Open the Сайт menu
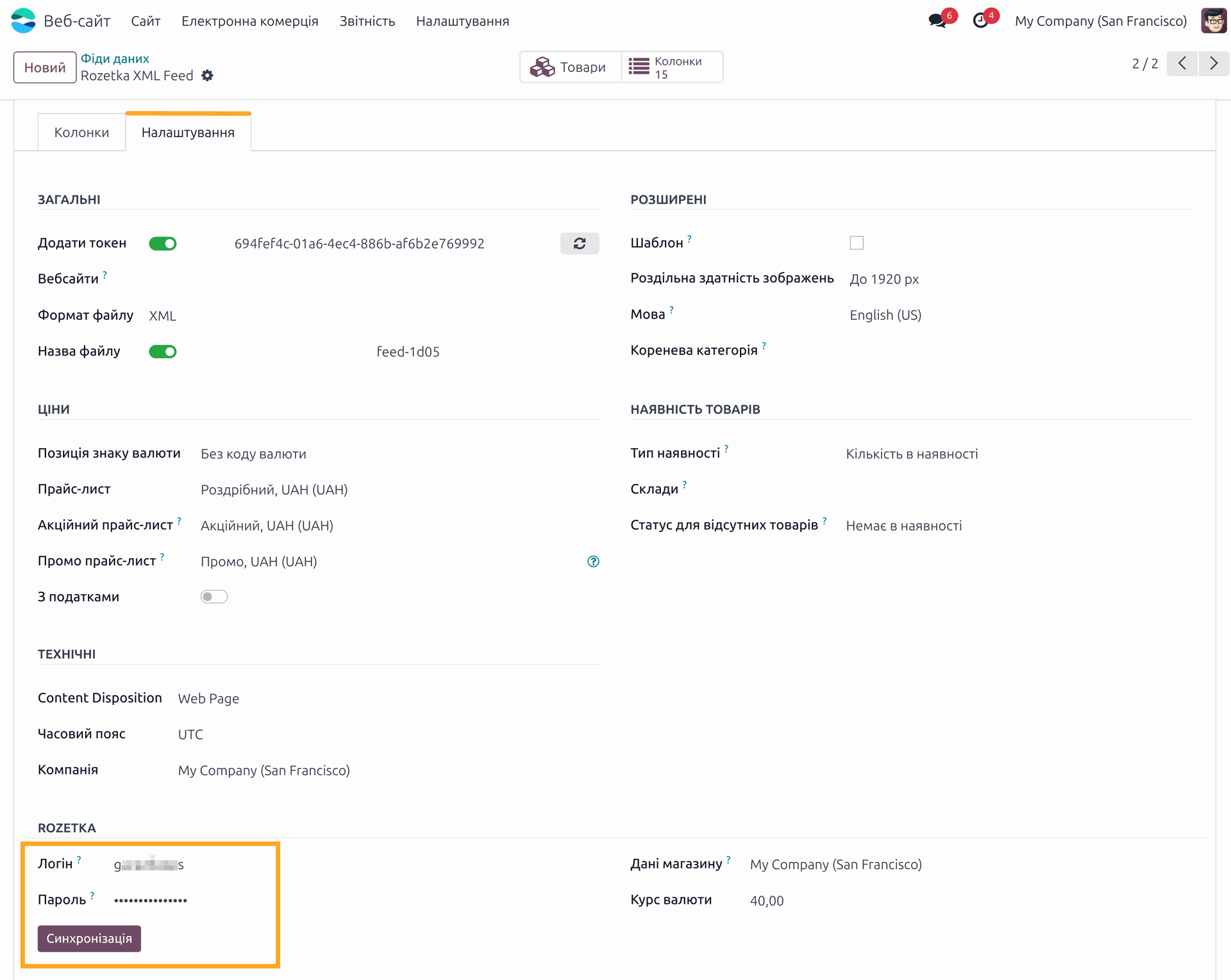Image resolution: width=1231 pixels, height=980 pixels. pyautogui.click(x=146, y=21)
